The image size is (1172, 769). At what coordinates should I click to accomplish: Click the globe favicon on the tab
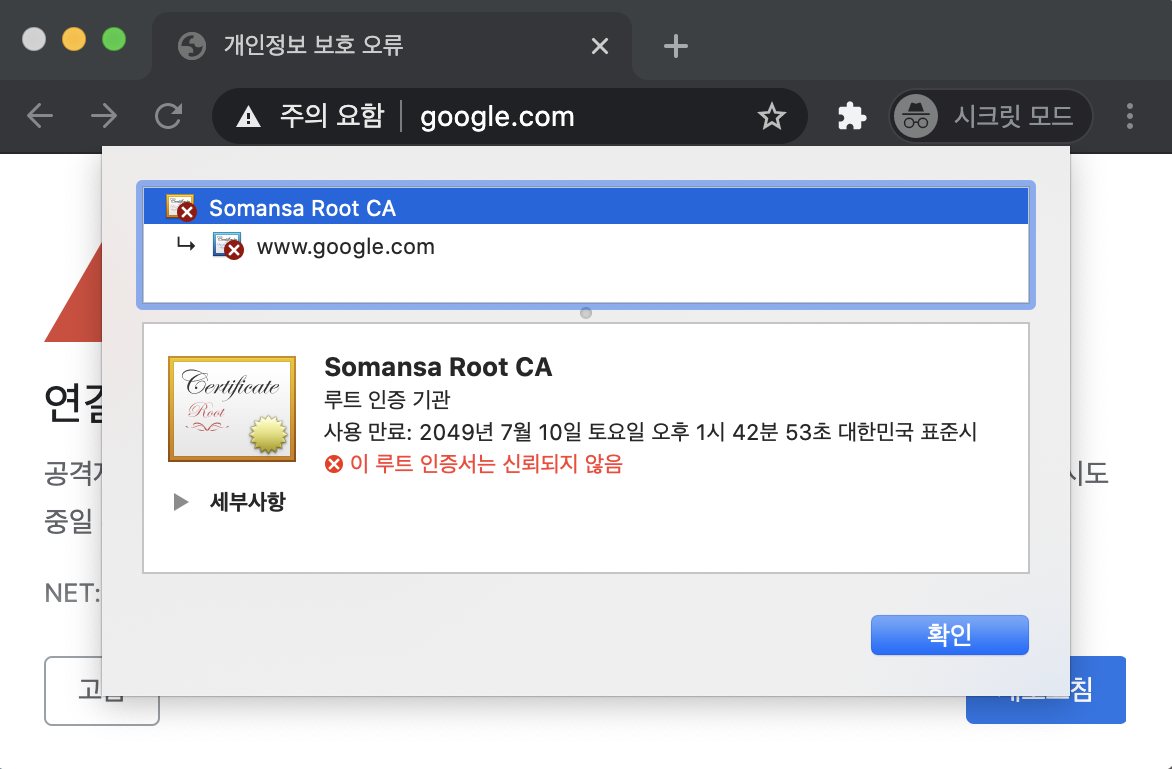point(192,46)
